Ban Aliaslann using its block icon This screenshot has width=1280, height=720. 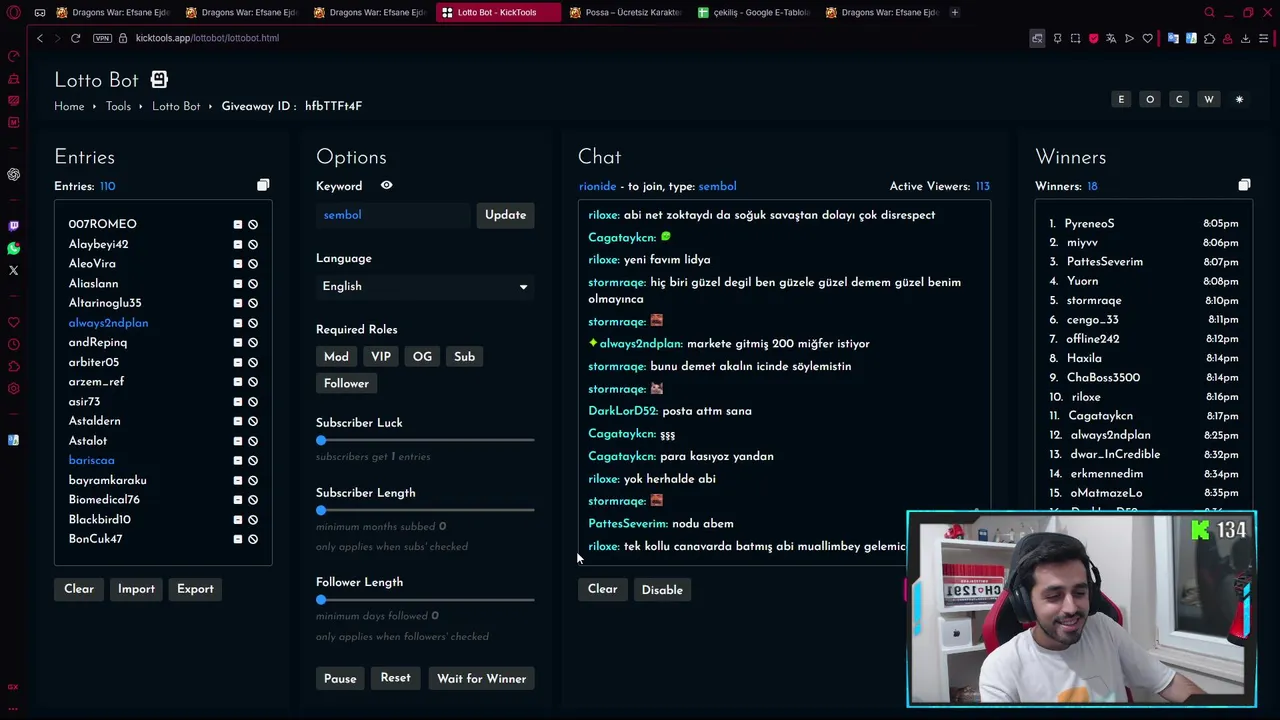pos(253,284)
